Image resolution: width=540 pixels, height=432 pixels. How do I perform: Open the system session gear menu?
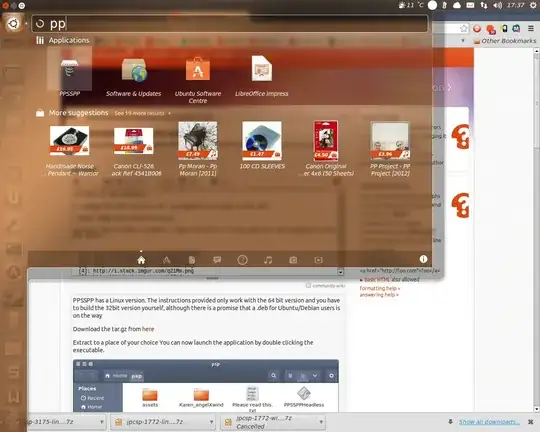532,5
